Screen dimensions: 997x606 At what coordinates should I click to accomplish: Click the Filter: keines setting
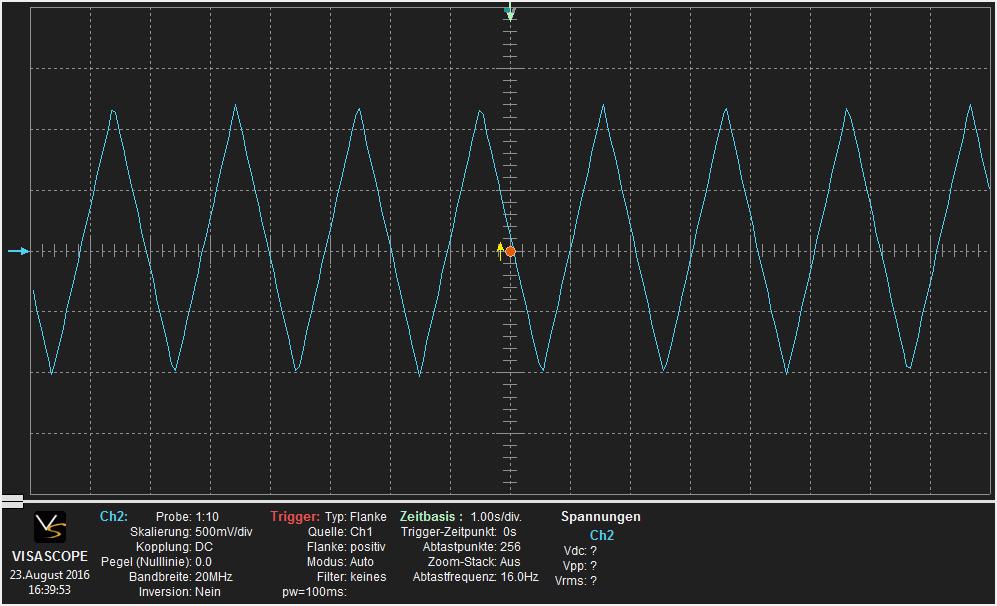[x=351, y=577]
